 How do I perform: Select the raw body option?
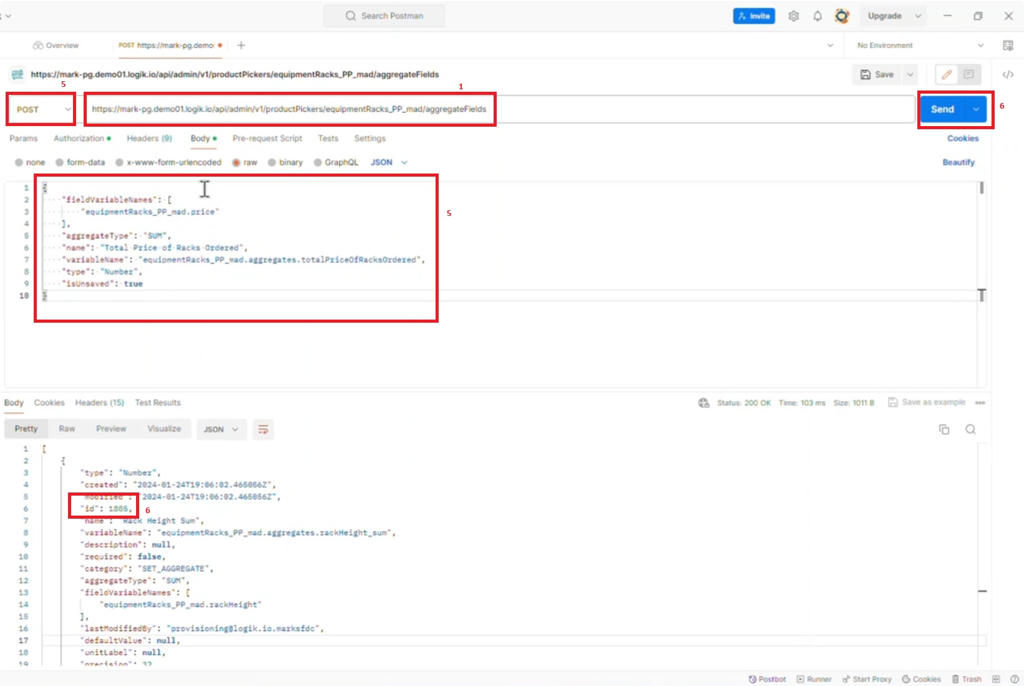tap(245, 163)
